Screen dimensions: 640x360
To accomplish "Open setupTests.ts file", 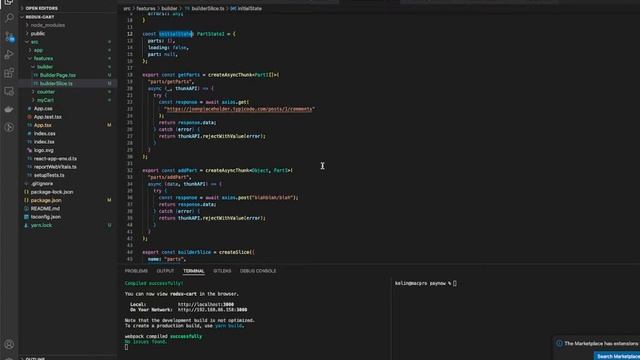I will pyautogui.click(x=49, y=175).
